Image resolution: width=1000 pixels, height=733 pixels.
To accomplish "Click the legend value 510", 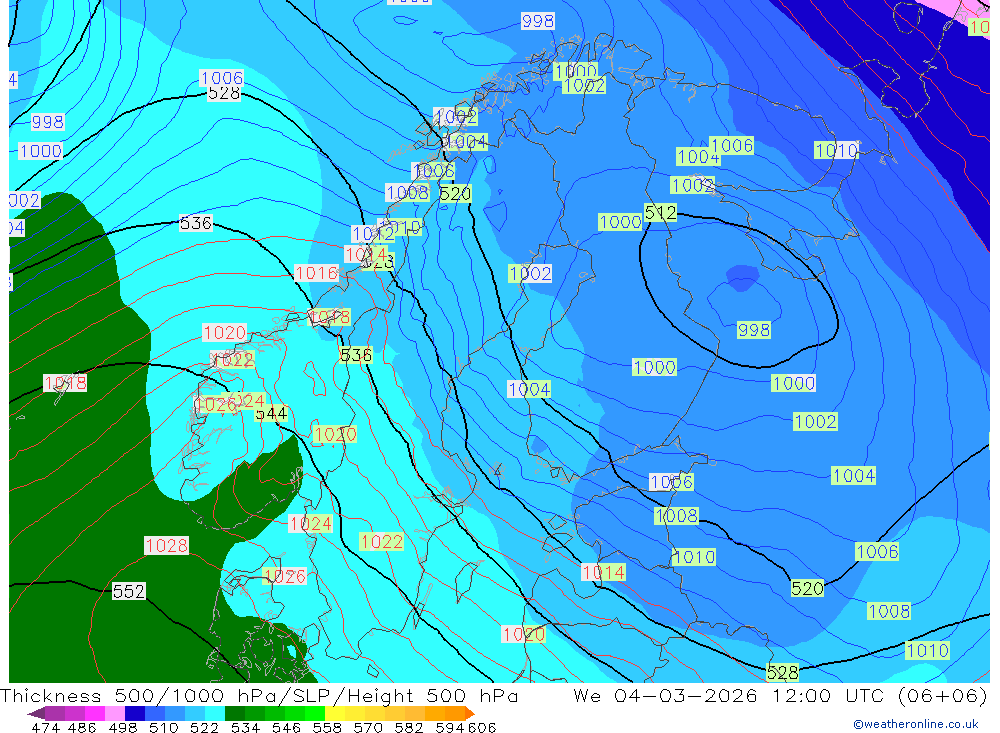I will coord(164,727).
